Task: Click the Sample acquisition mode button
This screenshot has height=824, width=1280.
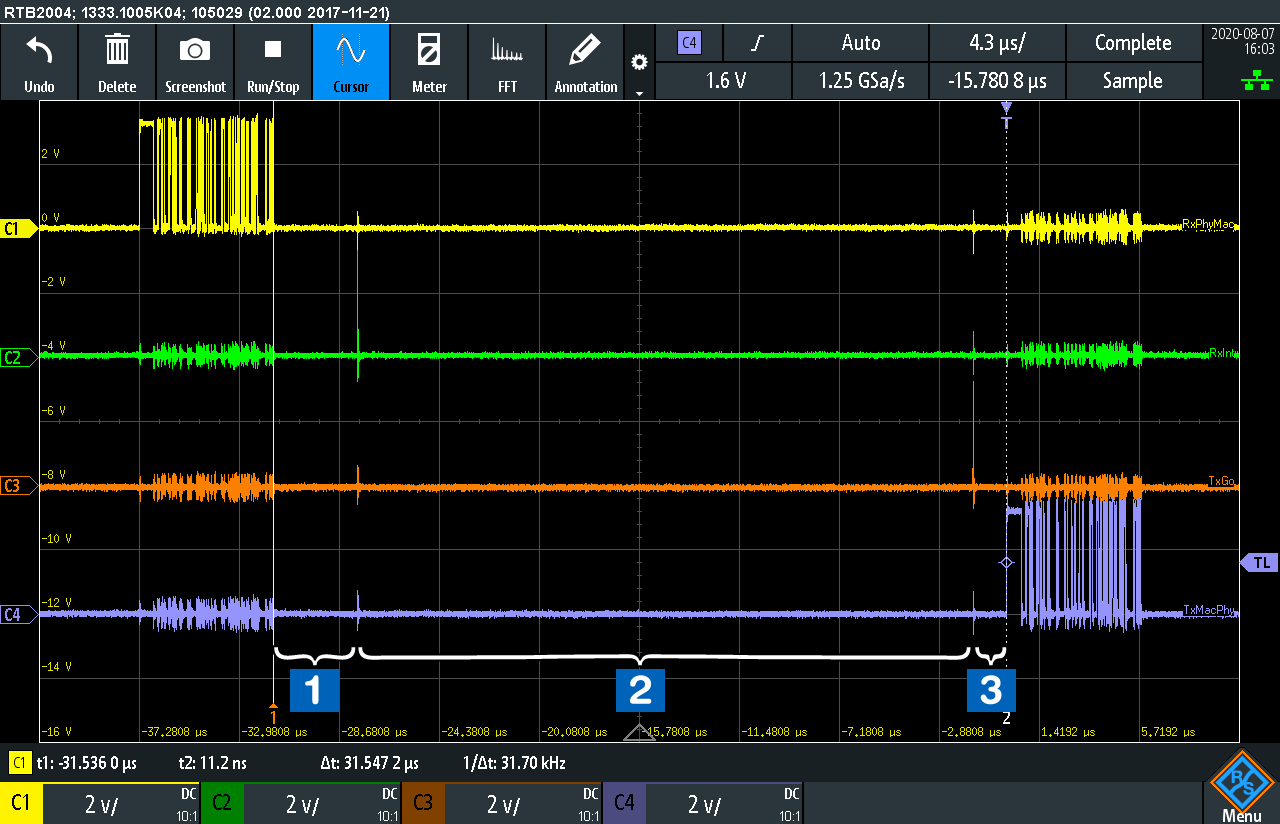Action: click(x=1132, y=81)
